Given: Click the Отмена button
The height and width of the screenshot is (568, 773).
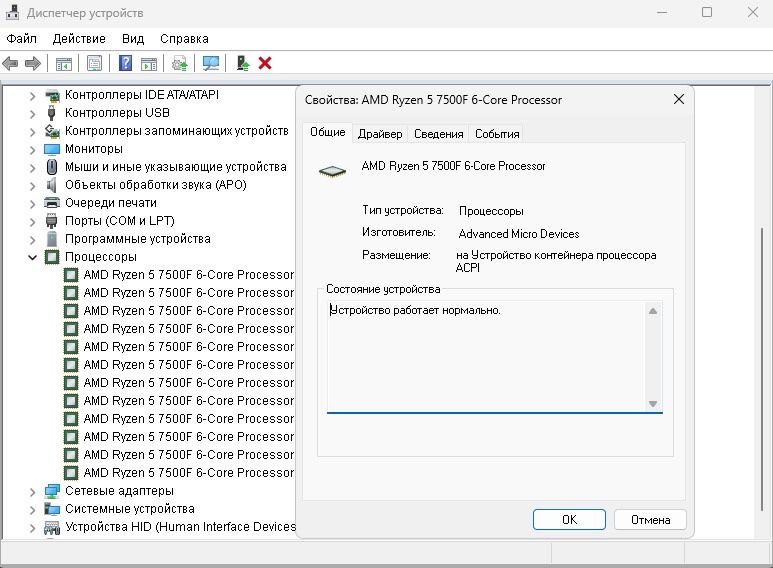Looking at the screenshot, I should pos(650,520).
